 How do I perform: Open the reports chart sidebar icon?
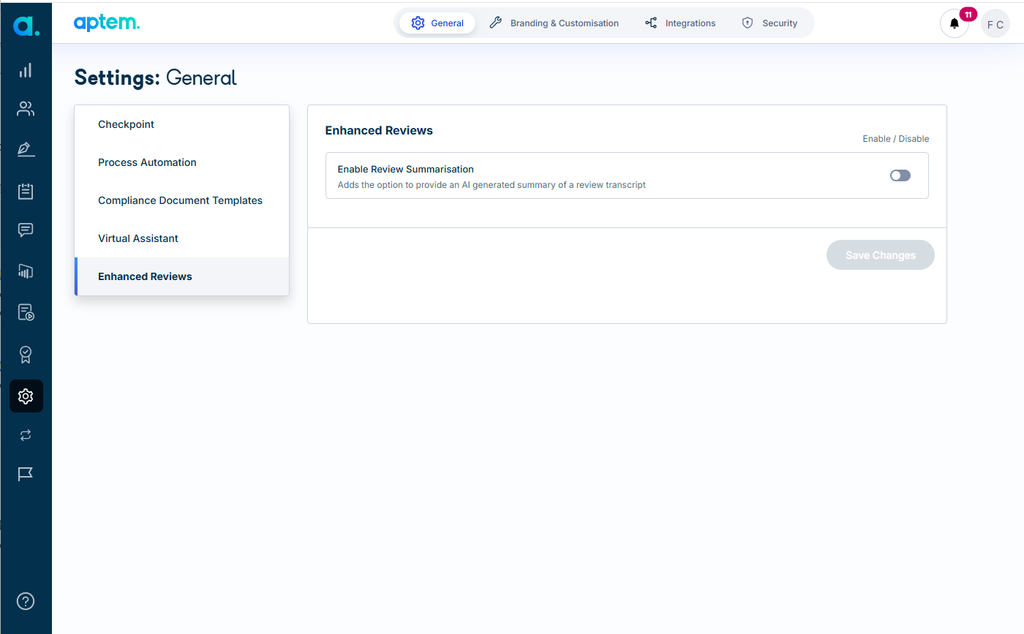click(25, 271)
